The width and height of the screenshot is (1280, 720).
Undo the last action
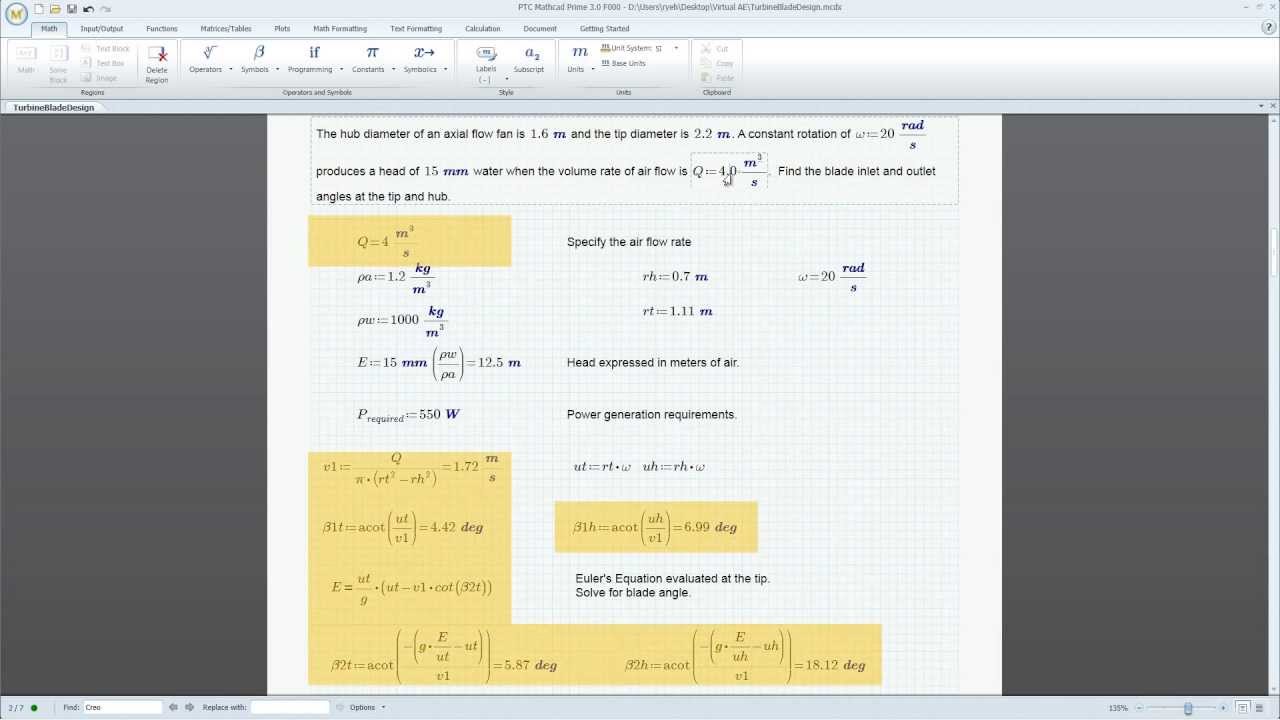point(88,9)
